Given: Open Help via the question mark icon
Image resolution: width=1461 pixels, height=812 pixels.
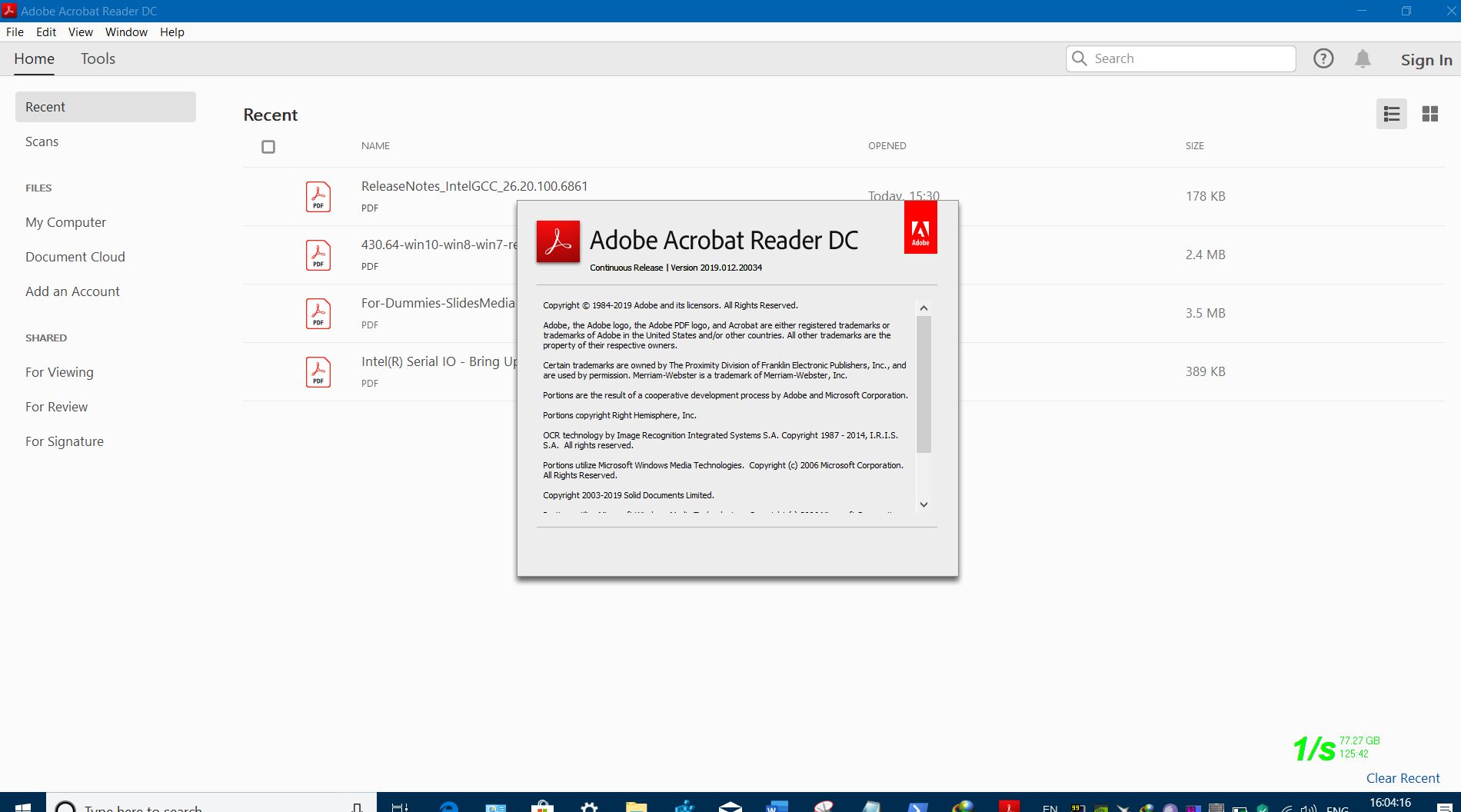Looking at the screenshot, I should click(x=1323, y=58).
